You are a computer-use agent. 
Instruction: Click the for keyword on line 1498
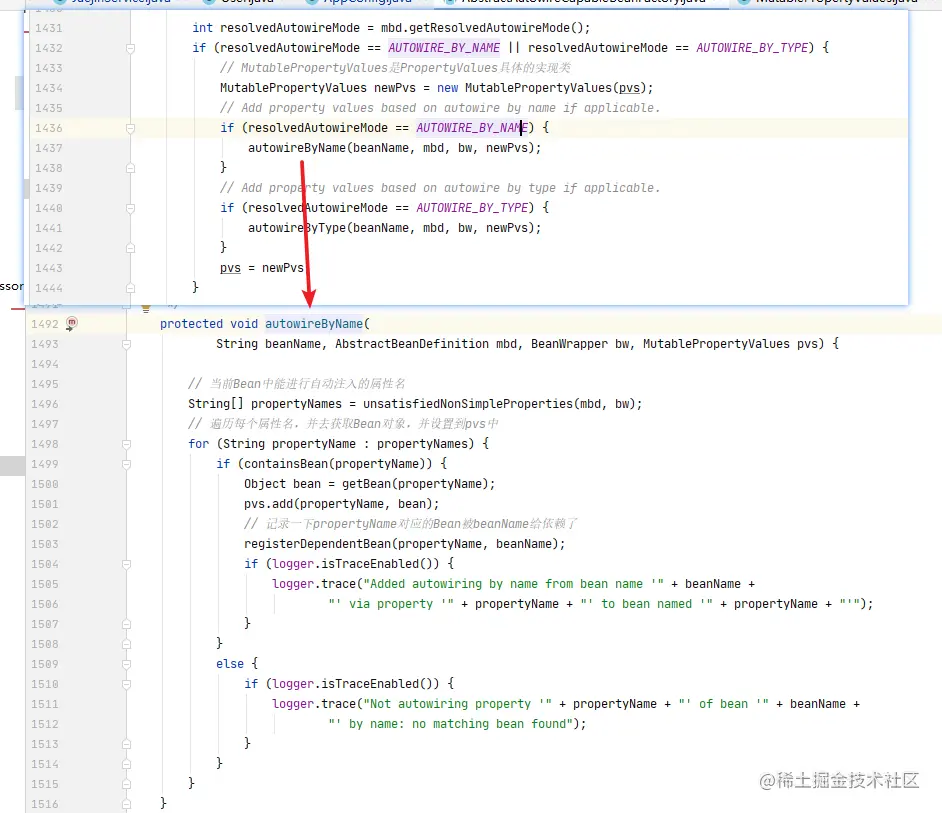pyautogui.click(x=199, y=443)
